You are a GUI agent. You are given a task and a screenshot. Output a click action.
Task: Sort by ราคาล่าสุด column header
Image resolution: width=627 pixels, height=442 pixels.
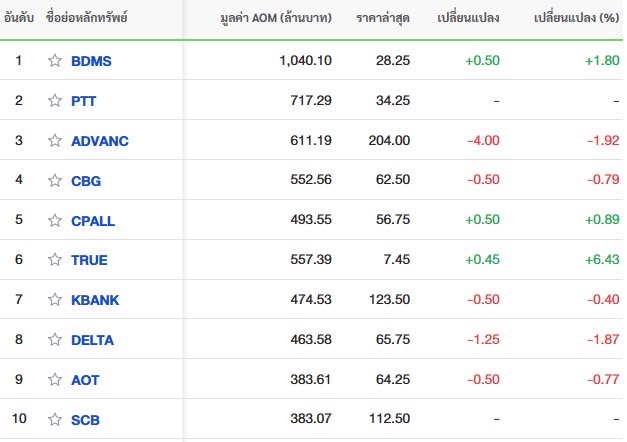383,18
